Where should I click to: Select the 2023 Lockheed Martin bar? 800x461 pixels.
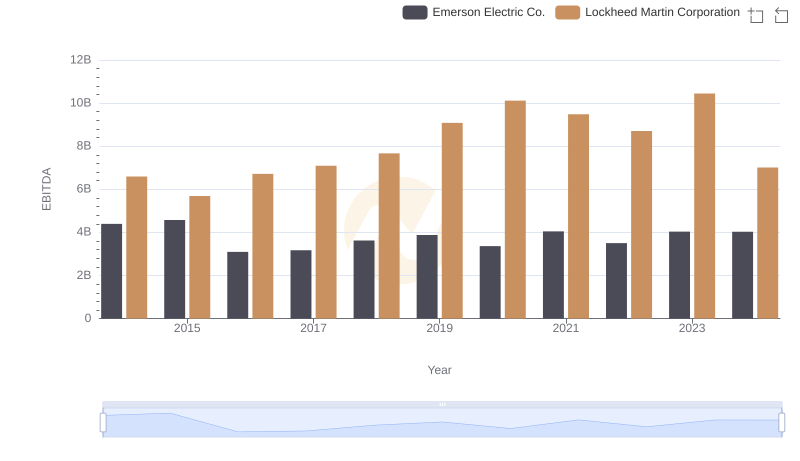[x=704, y=206]
